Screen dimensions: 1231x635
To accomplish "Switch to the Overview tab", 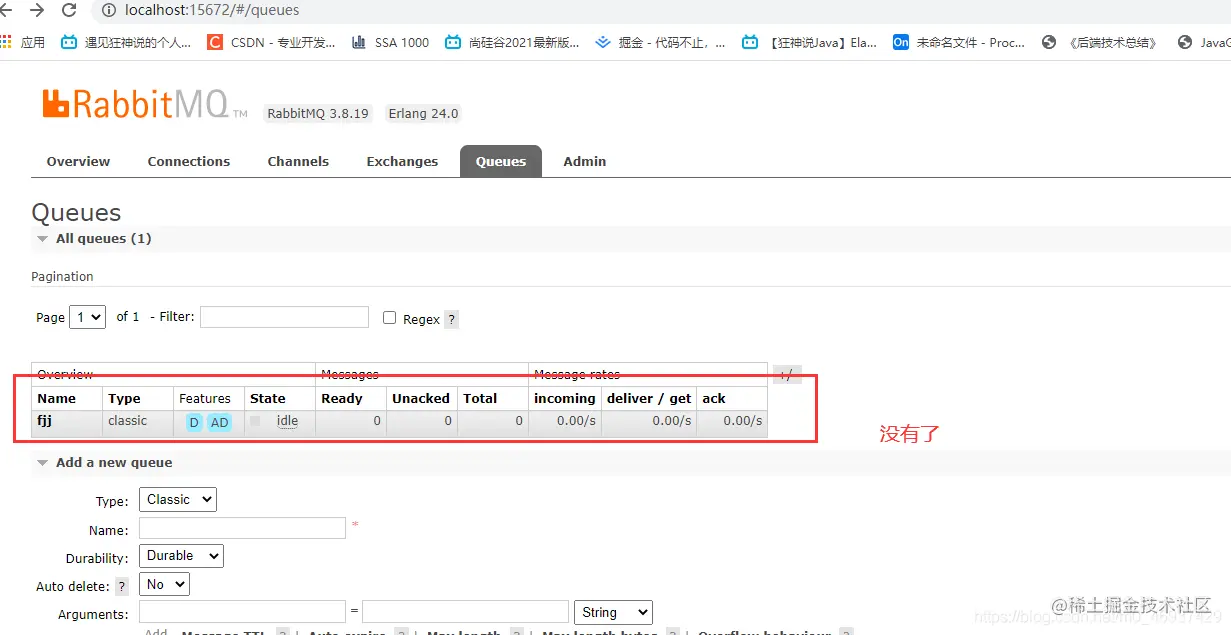I will tap(78, 161).
